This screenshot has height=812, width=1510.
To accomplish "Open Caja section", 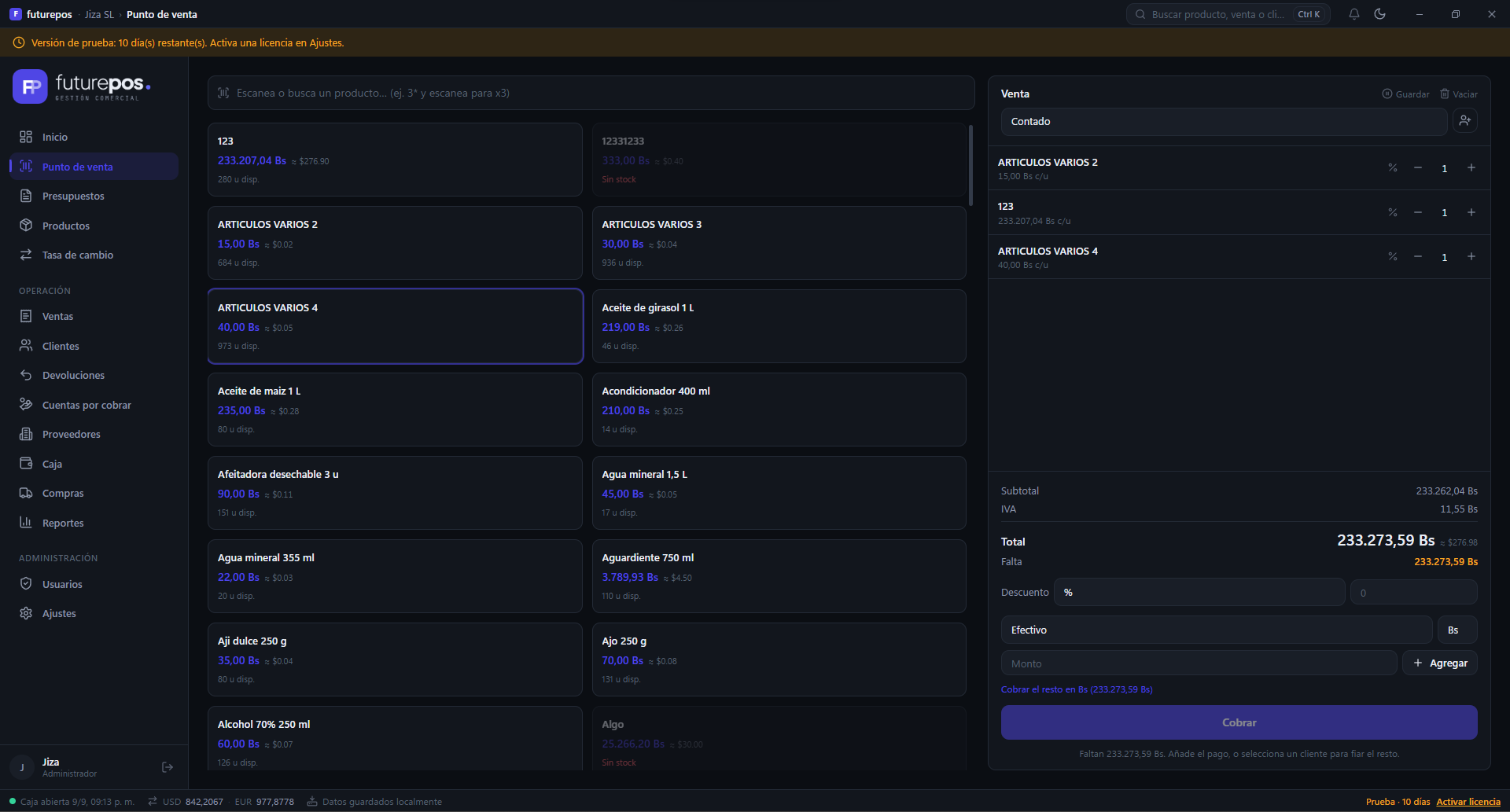I will point(94,464).
